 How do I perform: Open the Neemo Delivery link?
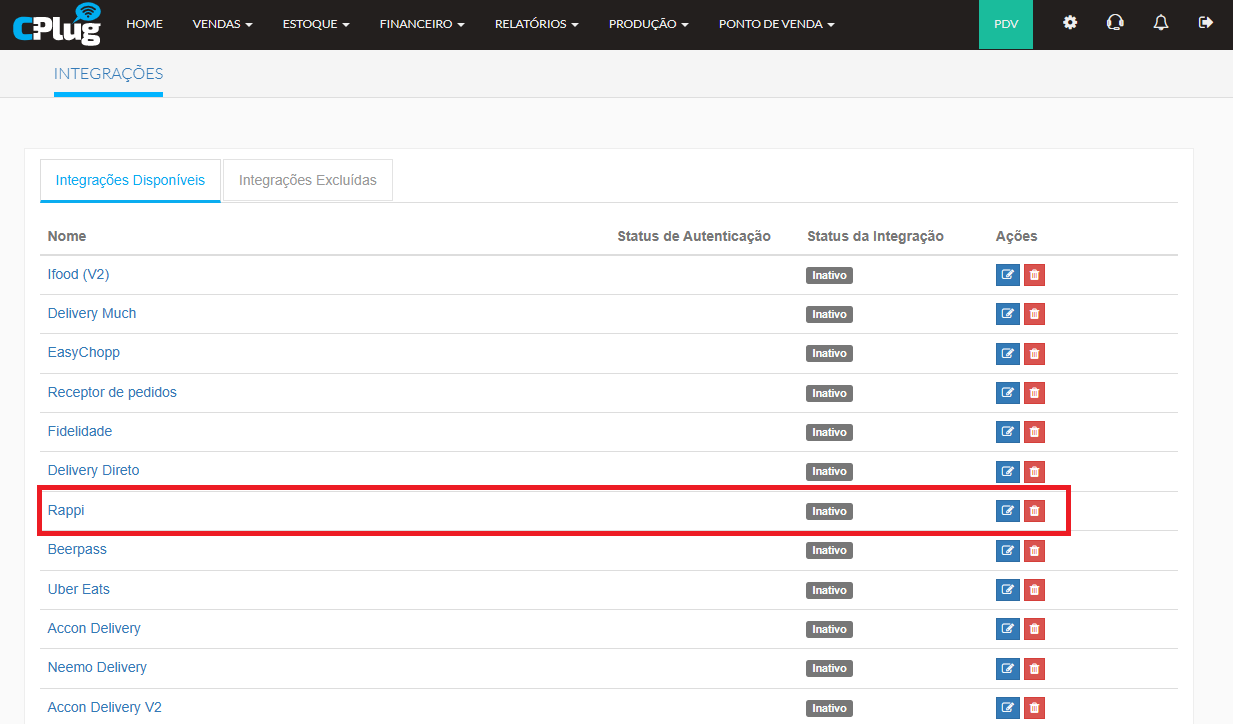97,667
